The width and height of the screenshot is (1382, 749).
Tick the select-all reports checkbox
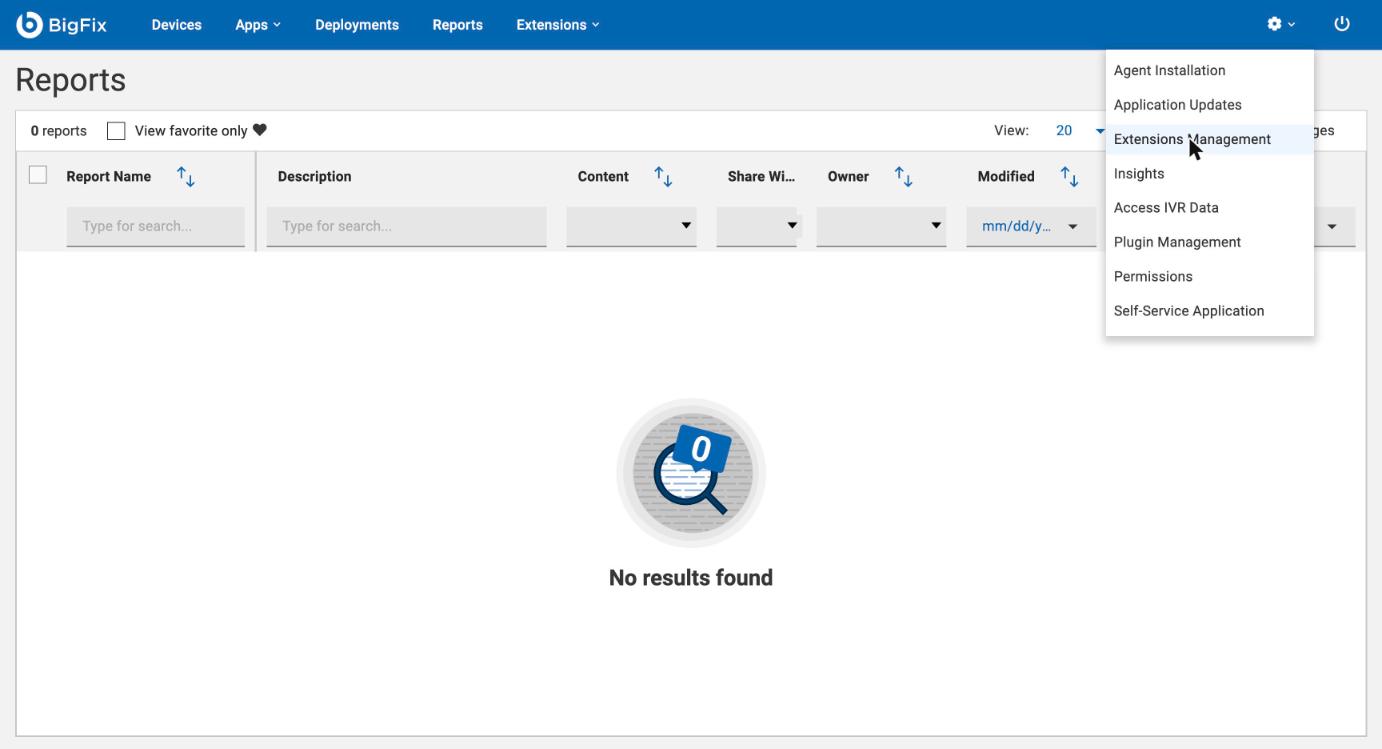tap(38, 175)
